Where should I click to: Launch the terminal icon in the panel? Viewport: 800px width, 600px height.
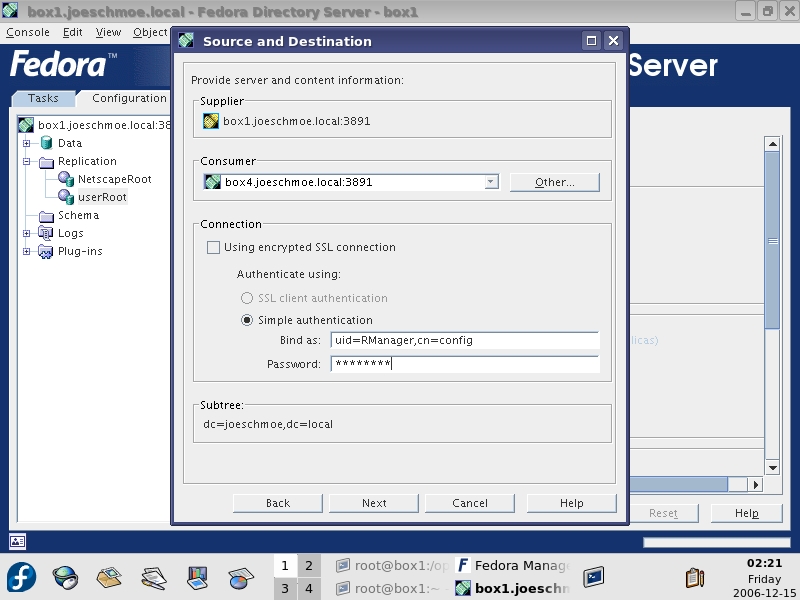coord(595,577)
